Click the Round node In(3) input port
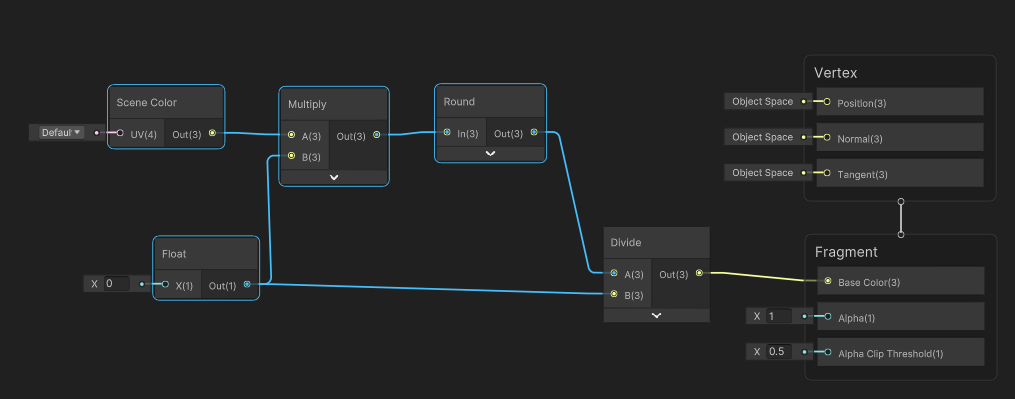Screen dimensions: 1015x399 (447, 133)
